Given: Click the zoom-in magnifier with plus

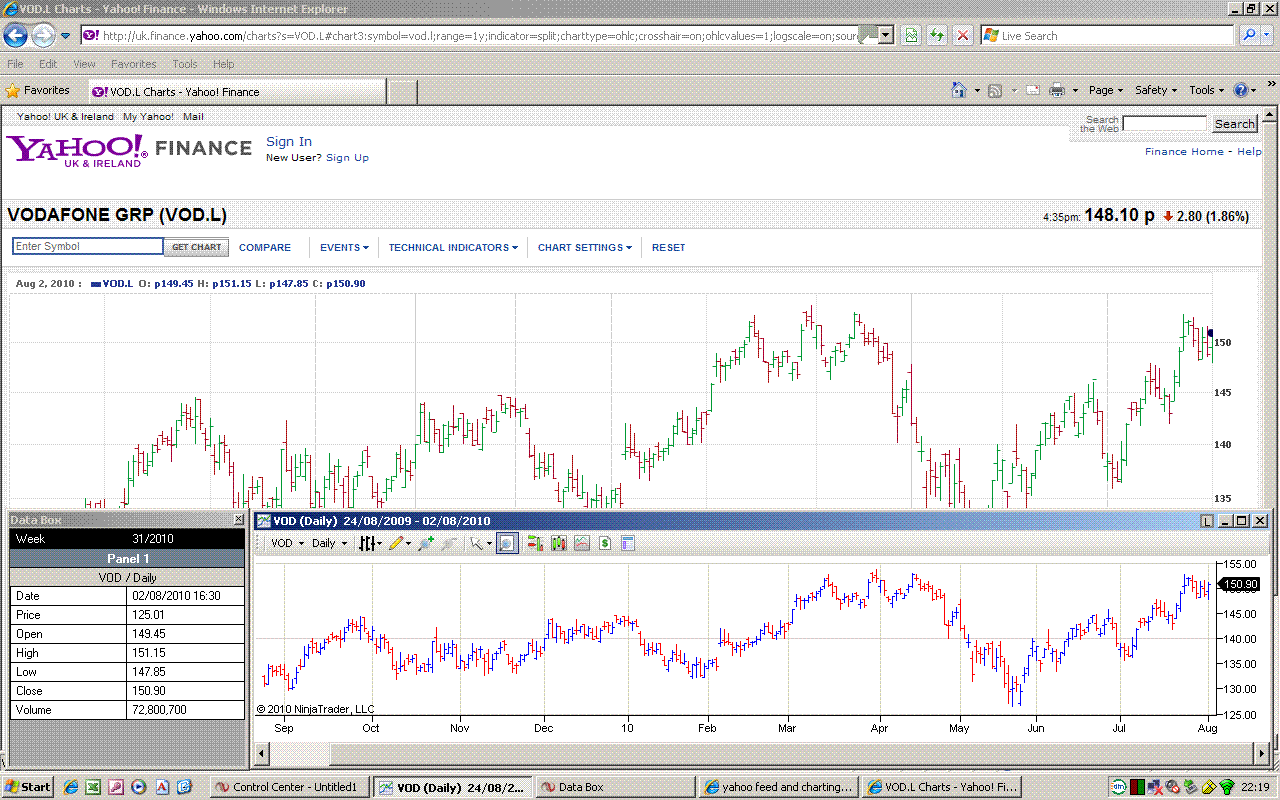Looking at the screenshot, I should coord(426,543).
